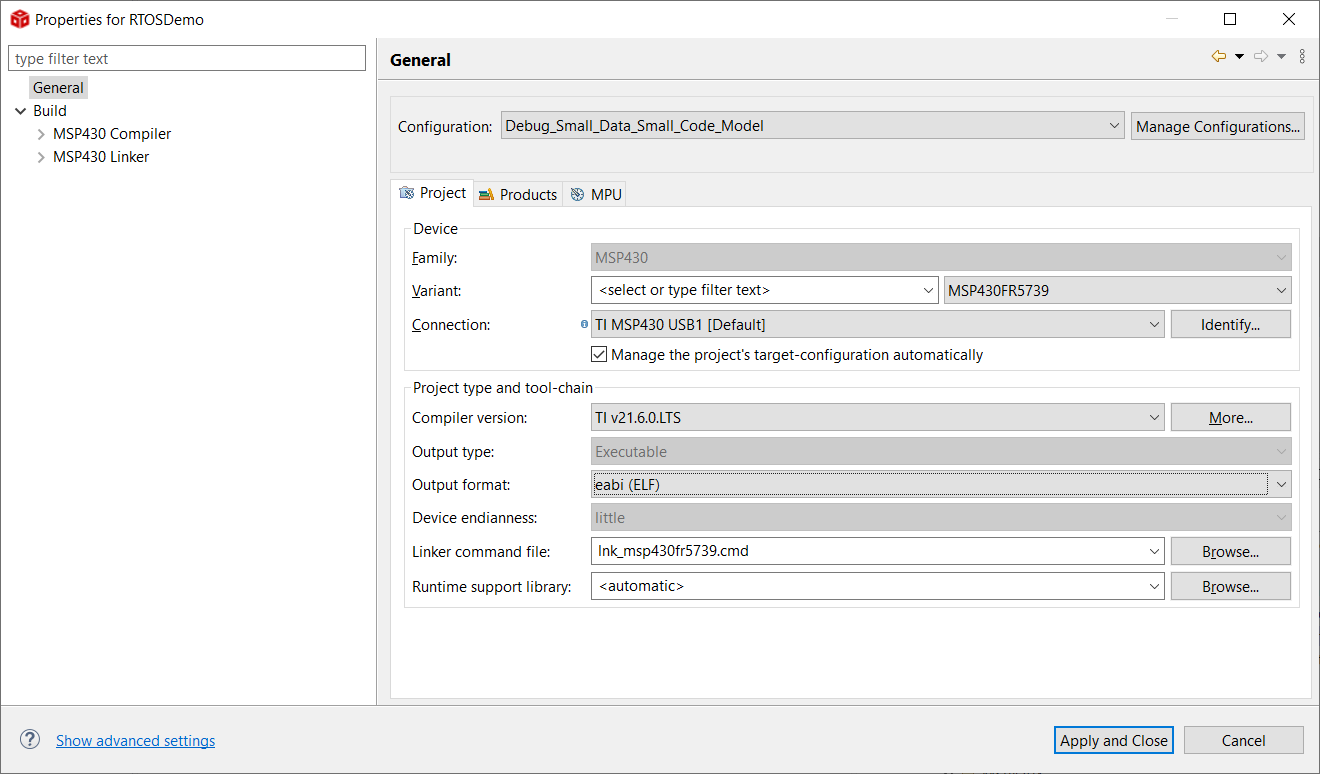Select MSP430 Compiler tree item
Screen dimensions: 1320x774
tap(112, 134)
